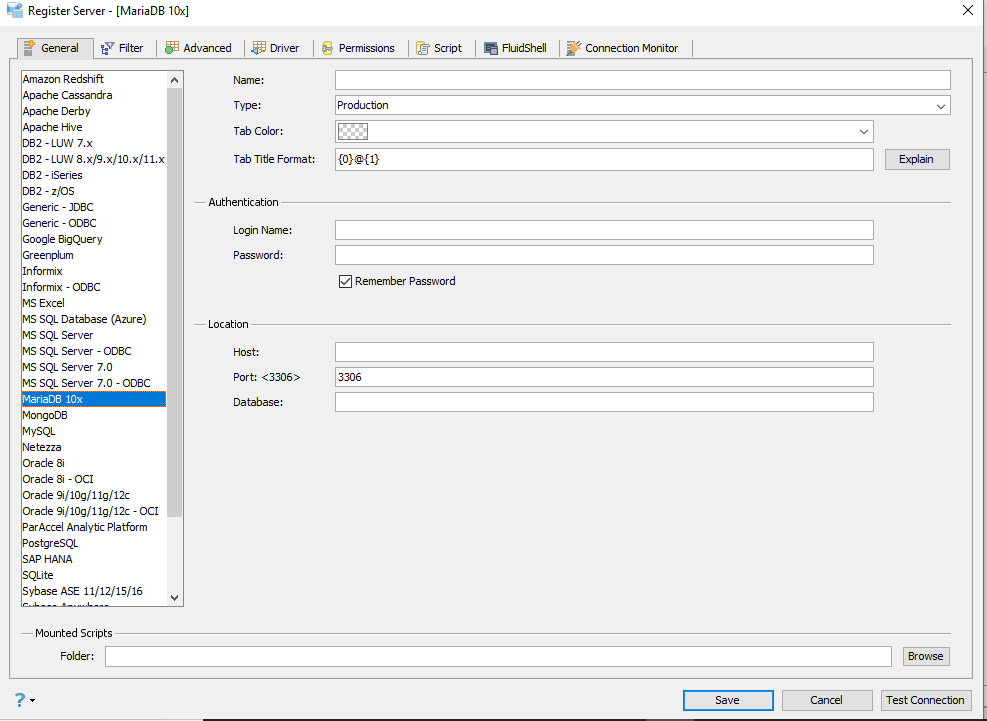The width and height of the screenshot is (987, 721).
Task: Go to the Permissions tab
Action: [x=359, y=48]
